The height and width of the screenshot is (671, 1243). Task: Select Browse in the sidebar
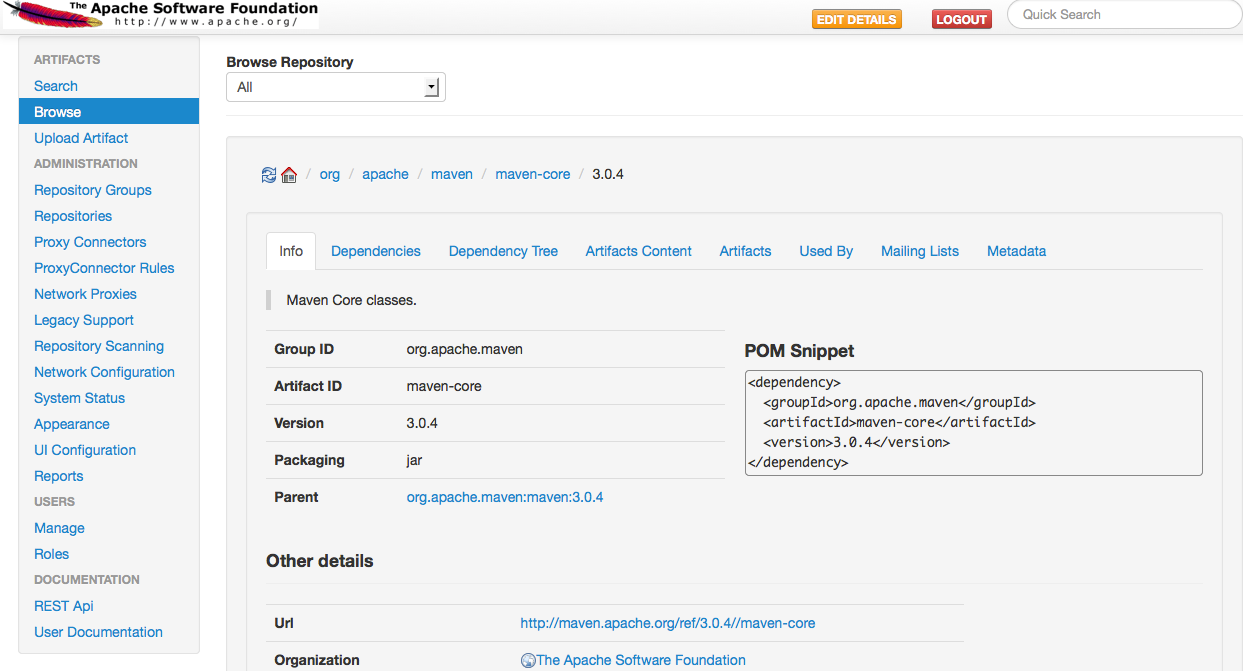pos(109,112)
